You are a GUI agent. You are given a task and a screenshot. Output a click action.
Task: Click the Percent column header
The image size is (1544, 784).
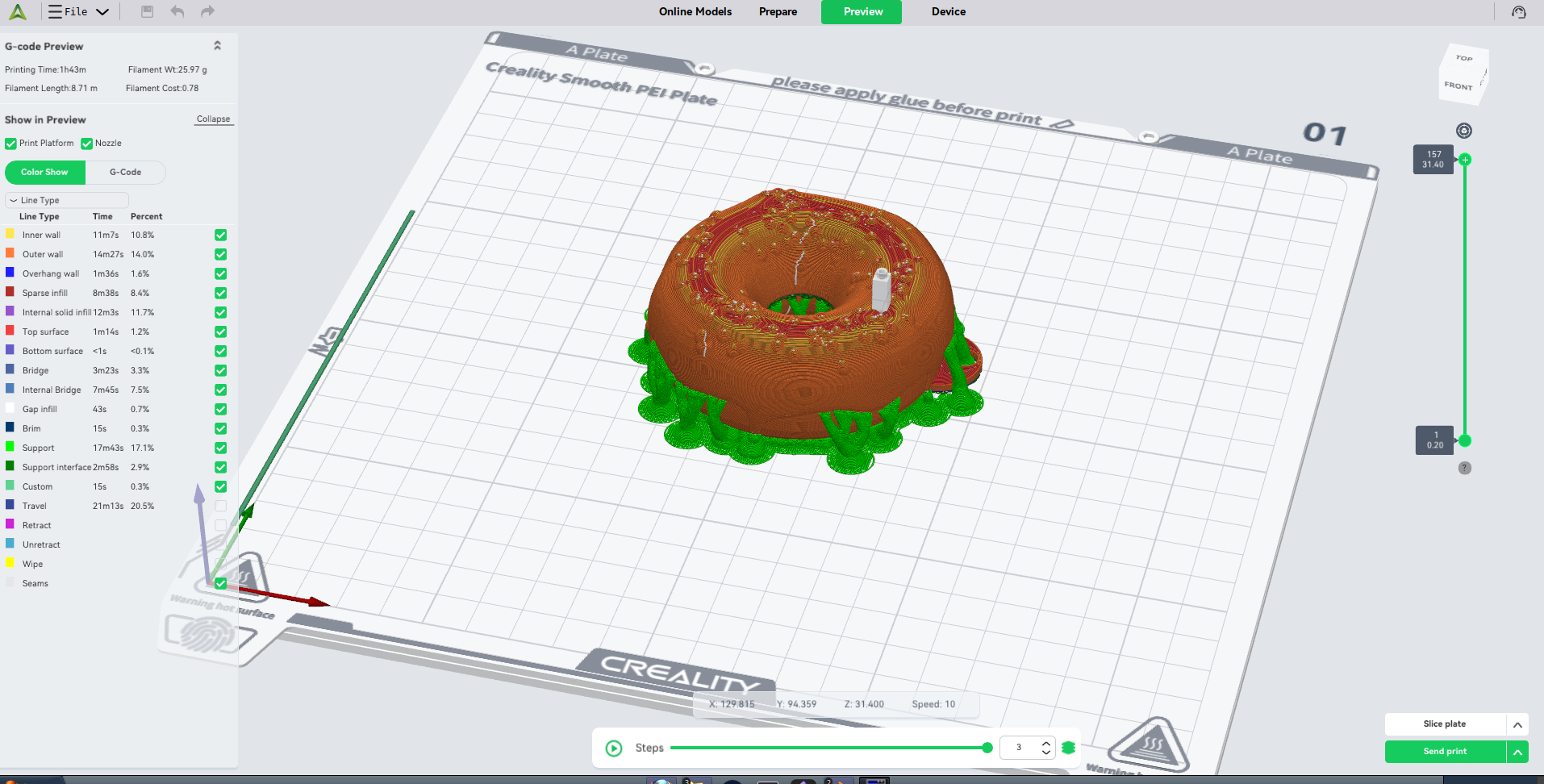click(x=146, y=216)
